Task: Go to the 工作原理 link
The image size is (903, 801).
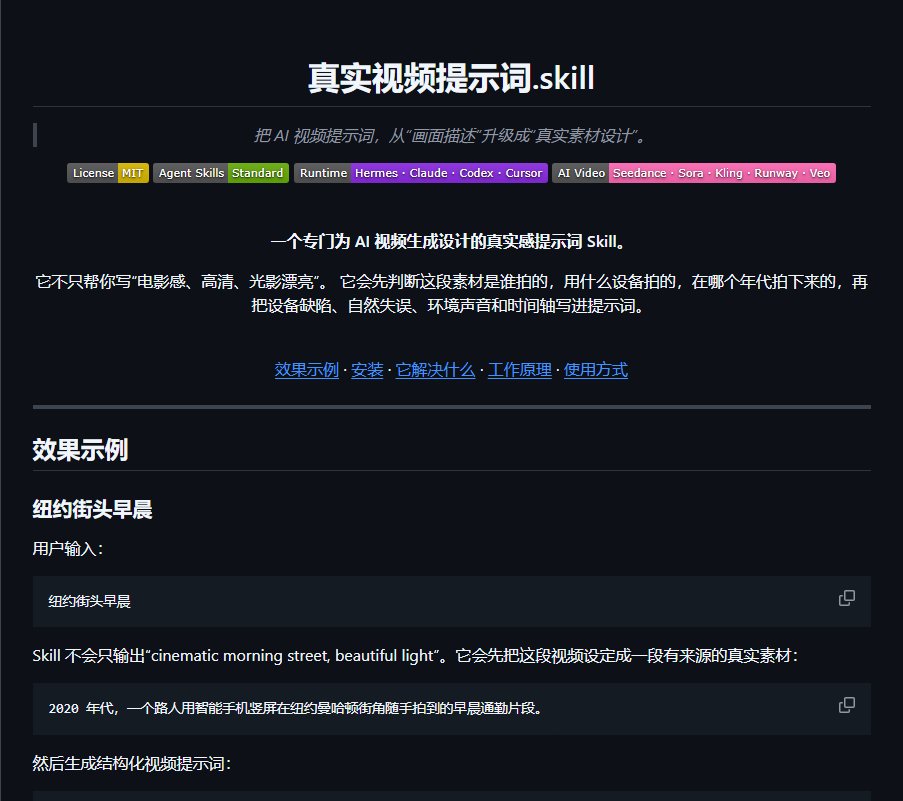Action: 519,370
